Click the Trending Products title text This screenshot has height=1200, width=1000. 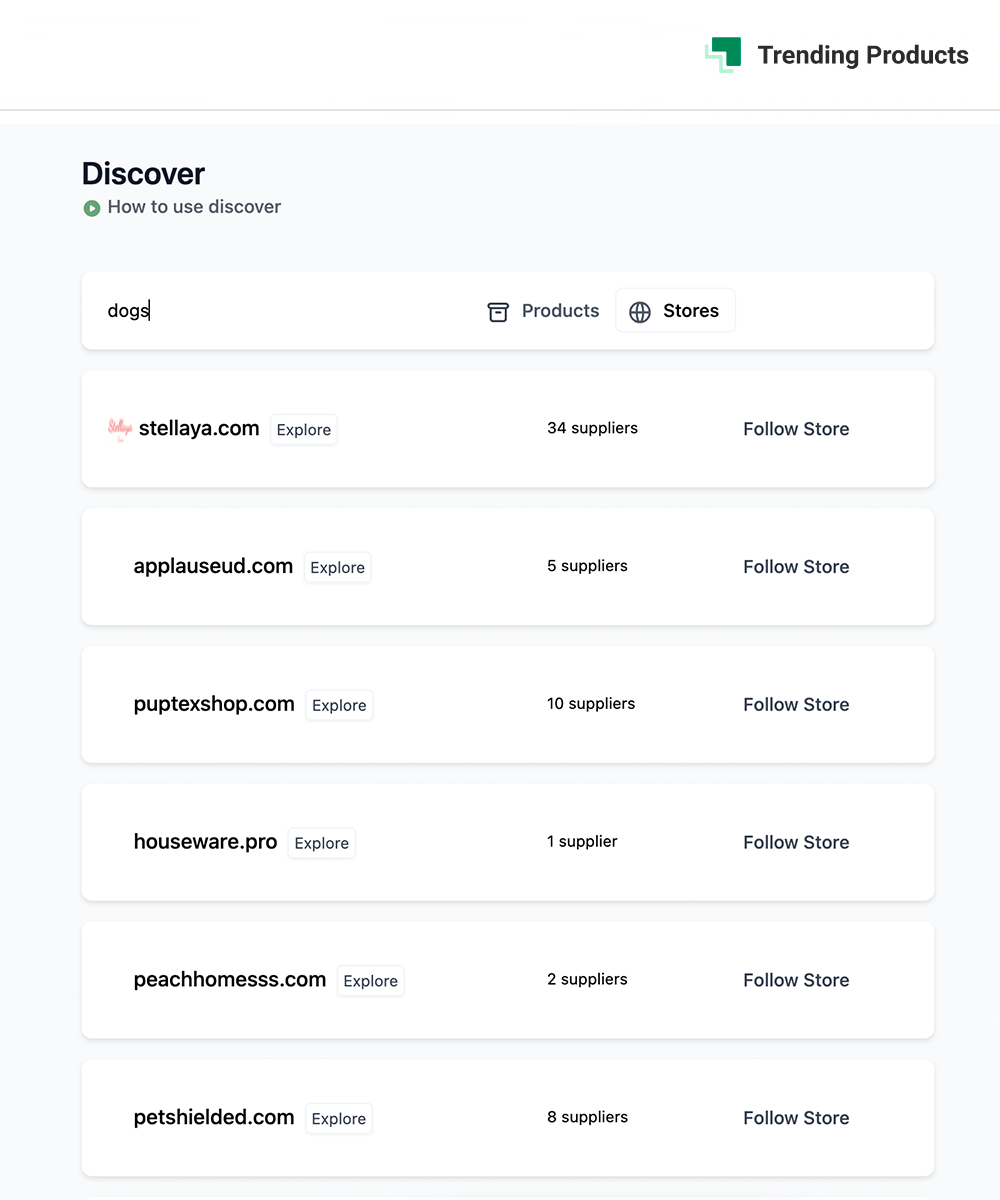[862, 55]
